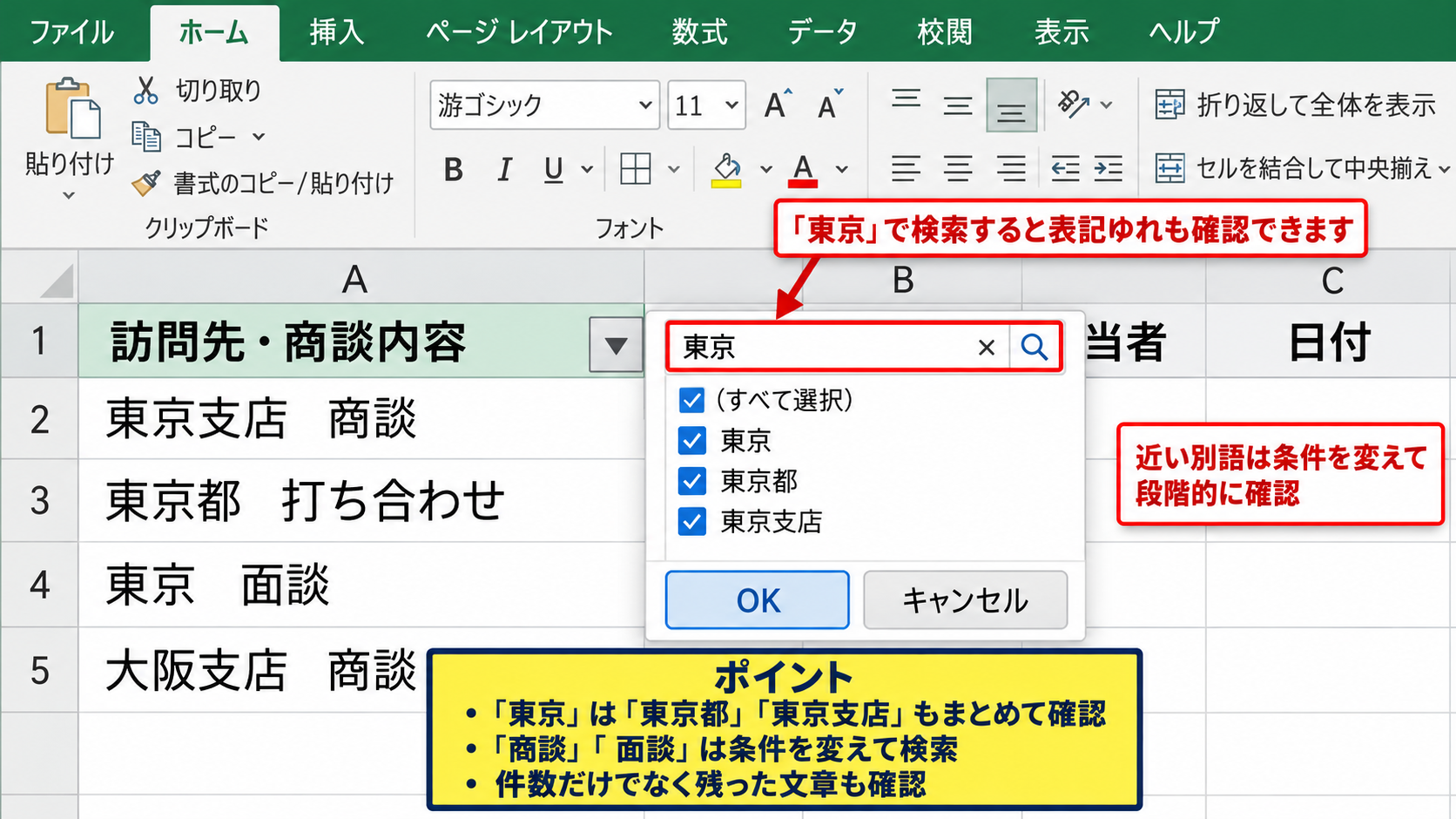Open the filter dropdown on 訪問先・商談内容 header
The width and height of the screenshot is (1456, 819).
click(616, 346)
